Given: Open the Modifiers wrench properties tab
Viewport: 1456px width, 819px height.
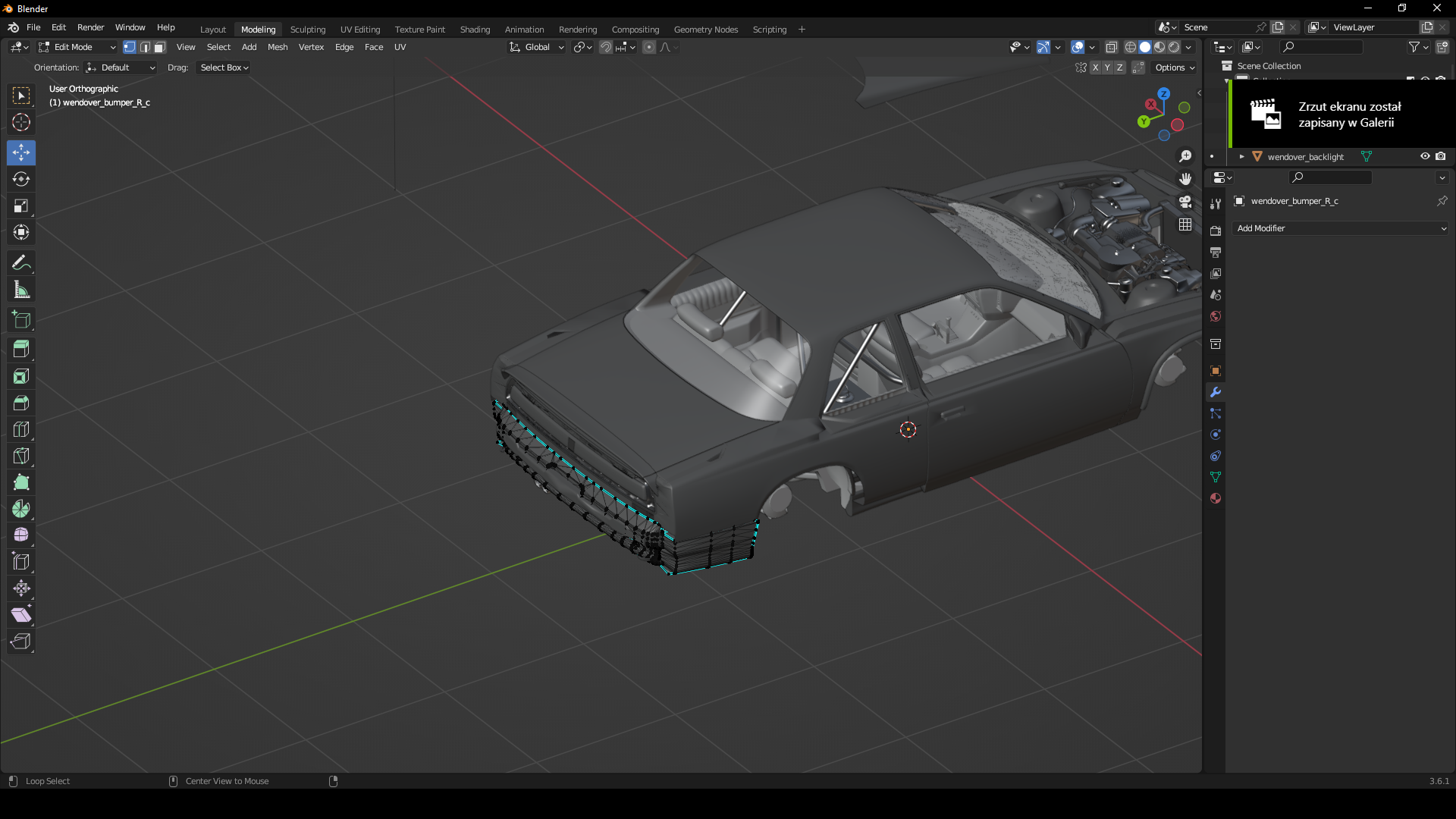Looking at the screenshot, I should coord(1216,392).
